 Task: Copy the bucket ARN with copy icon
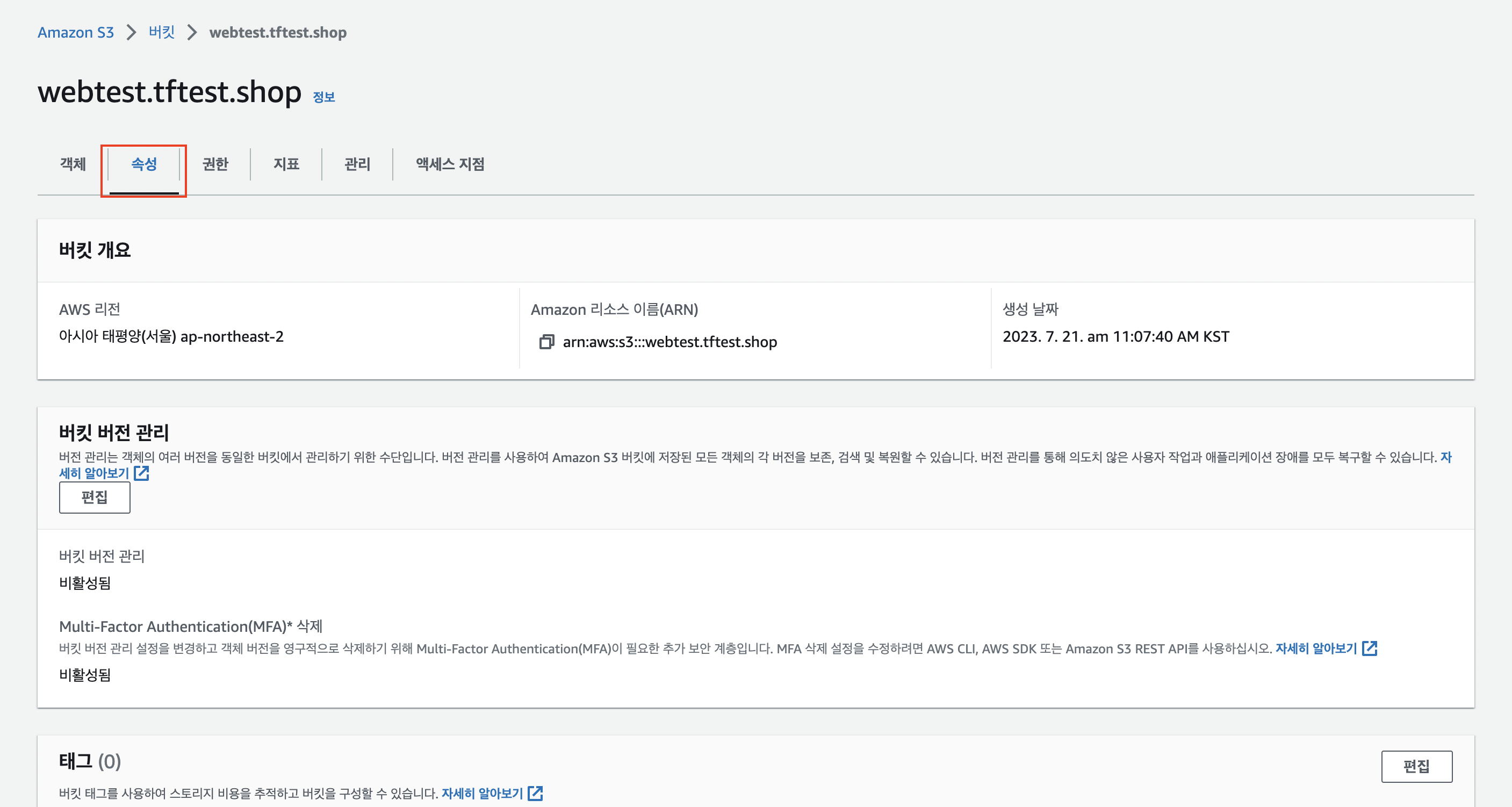coord(546,342)
